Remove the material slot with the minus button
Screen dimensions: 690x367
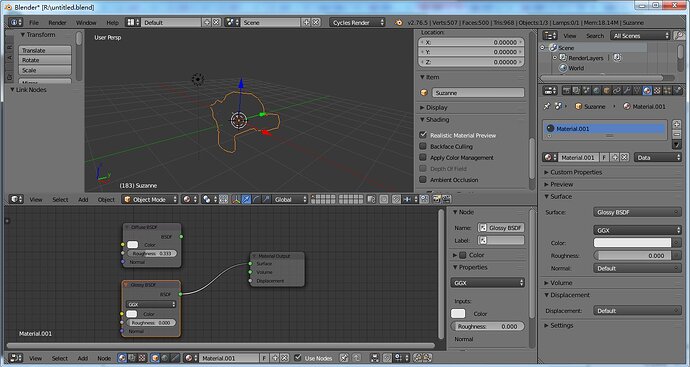click(x=677, y=134)
